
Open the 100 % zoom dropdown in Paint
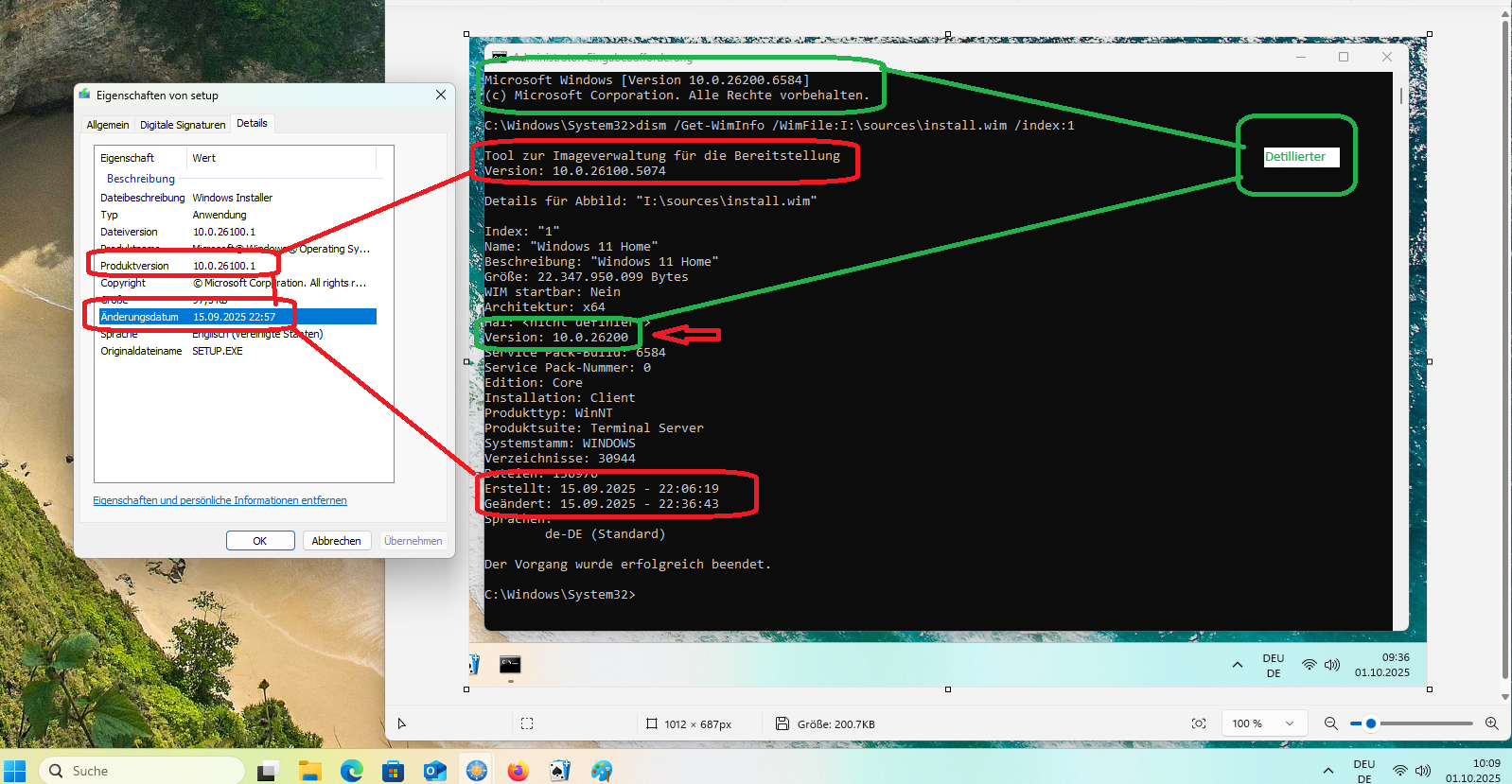tap(1263, 723)
